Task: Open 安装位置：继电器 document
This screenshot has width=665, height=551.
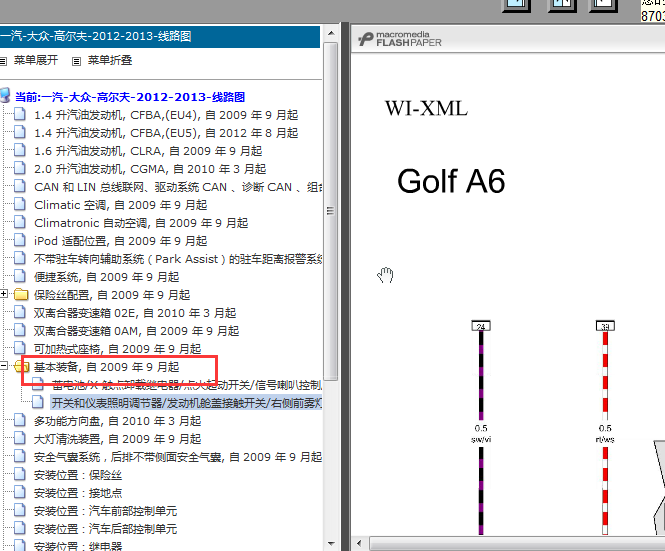Action: click(78, 546)
